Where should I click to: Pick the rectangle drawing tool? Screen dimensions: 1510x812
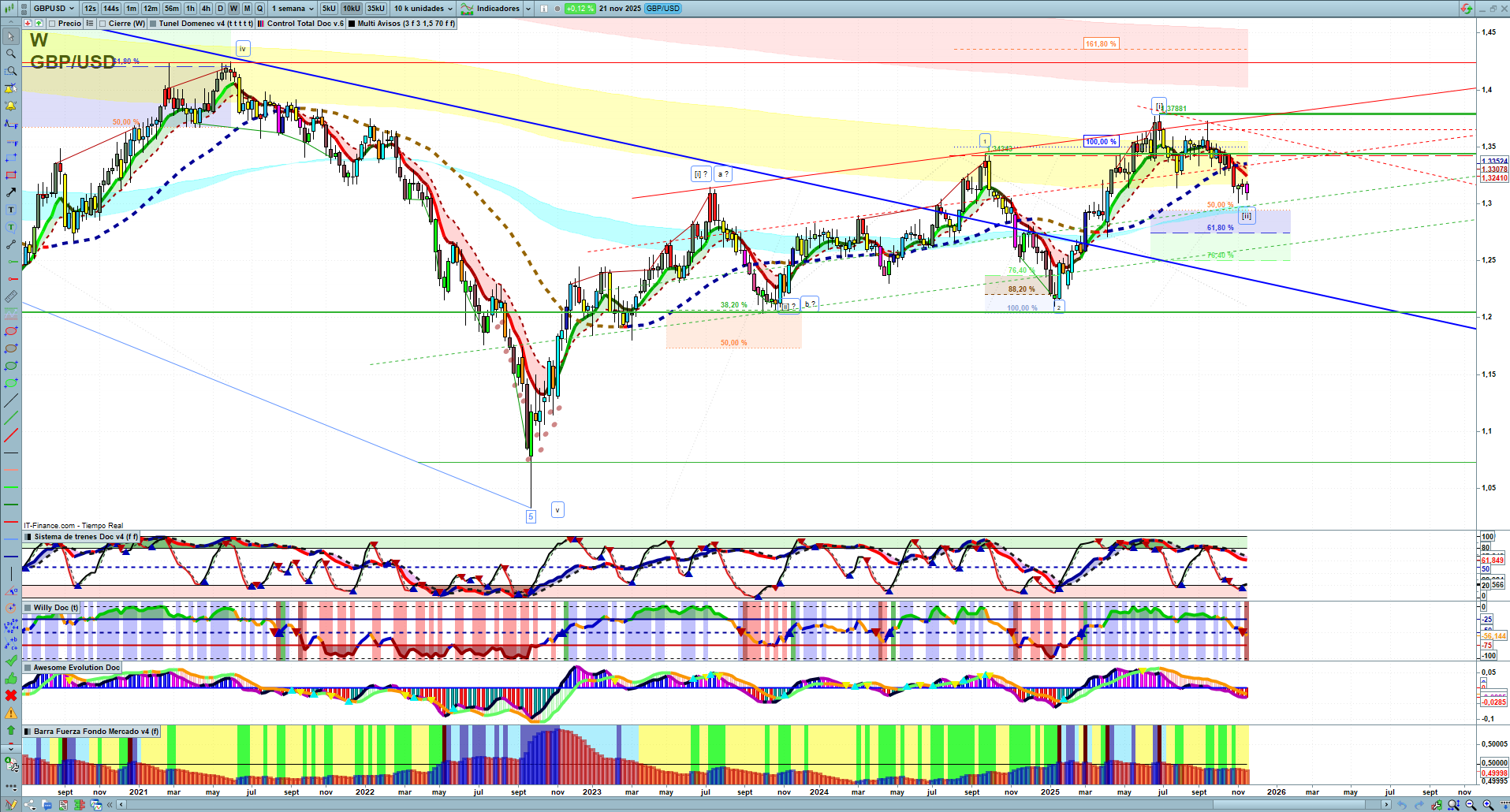(x=11, y=175)
